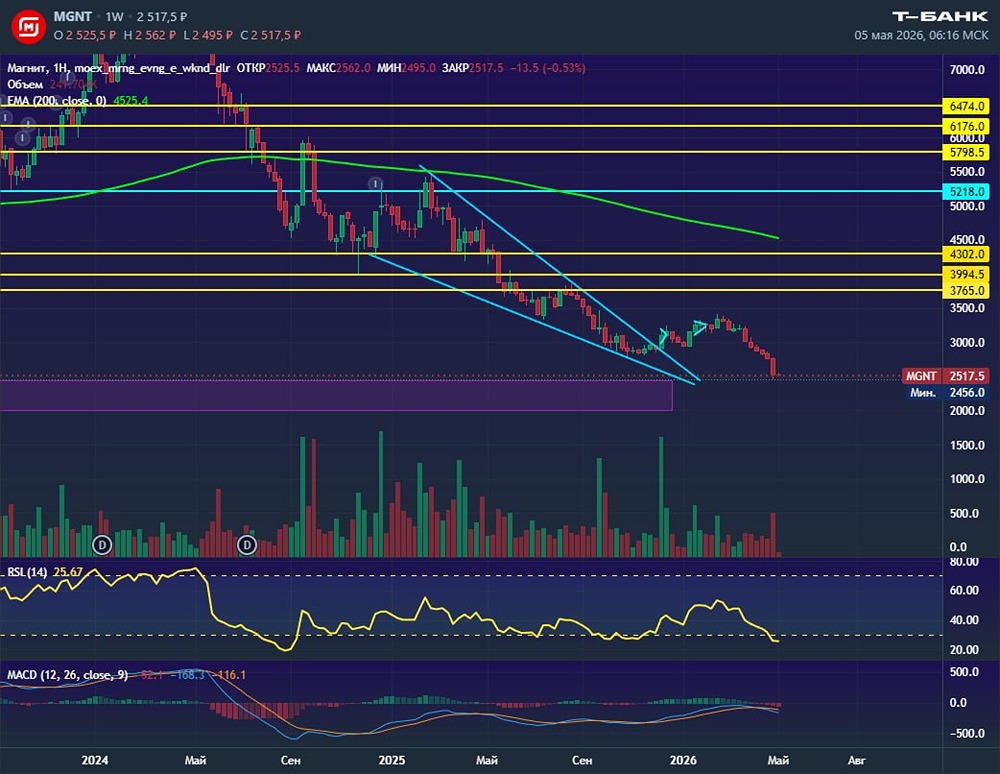Screen dimensions: 1000x774
Task: Select the yellow 6474.0 price level label
Action: (966, 106)
